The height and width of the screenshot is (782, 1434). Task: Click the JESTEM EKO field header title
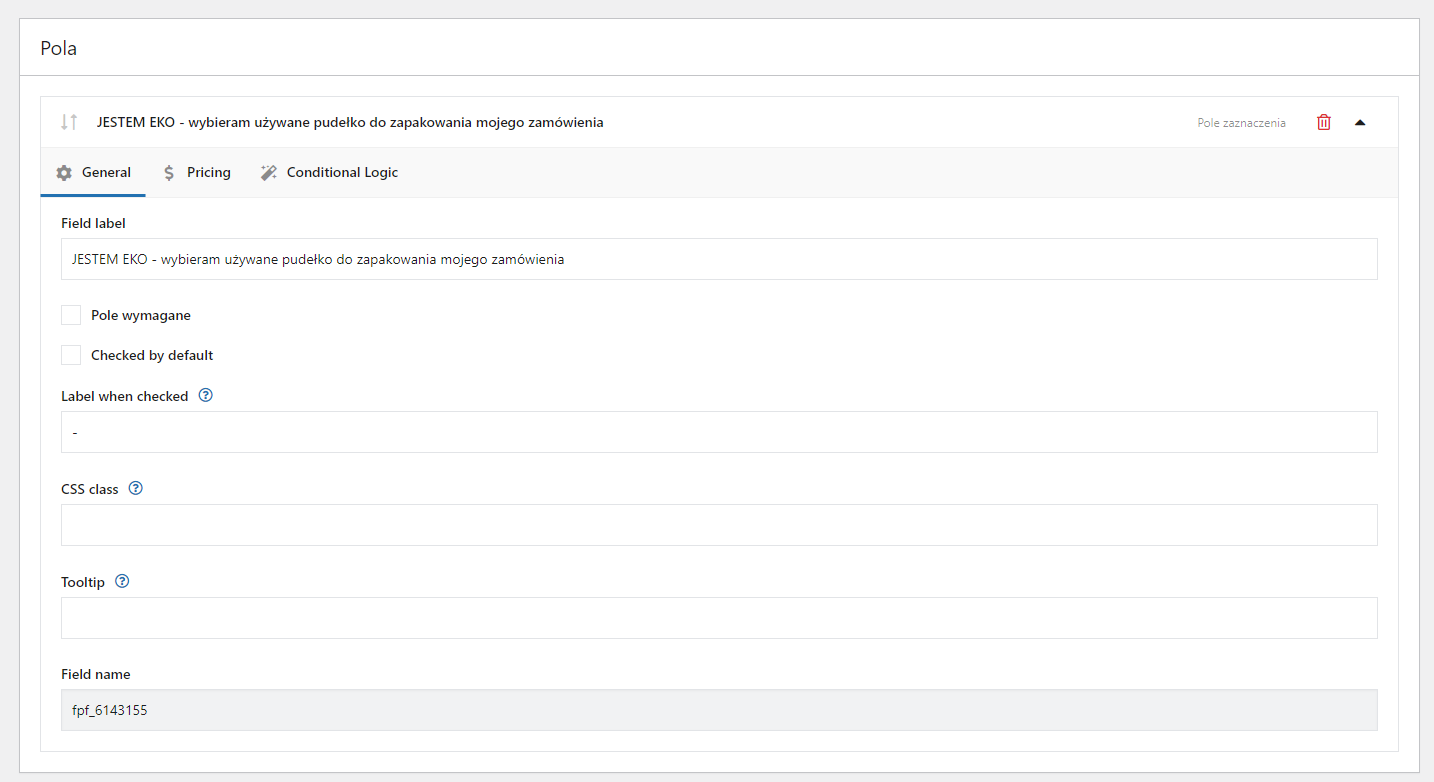[x=350, y=122]
